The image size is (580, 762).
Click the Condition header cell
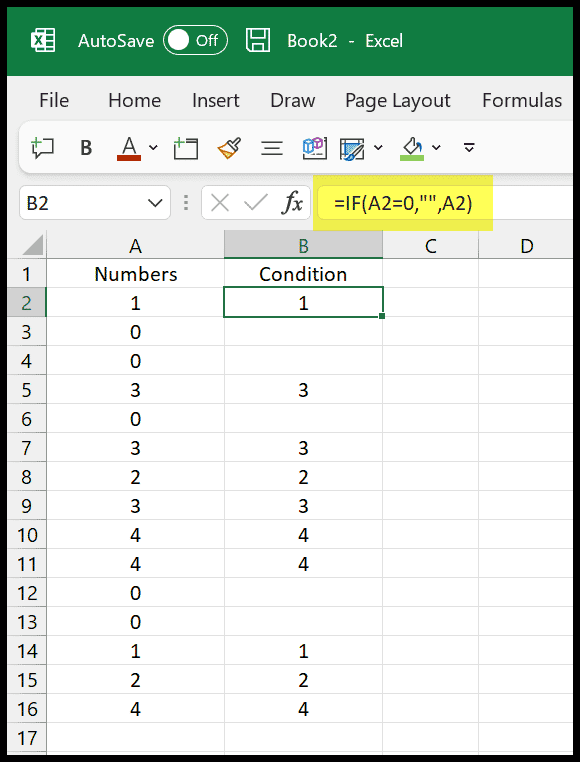(303, 274)
